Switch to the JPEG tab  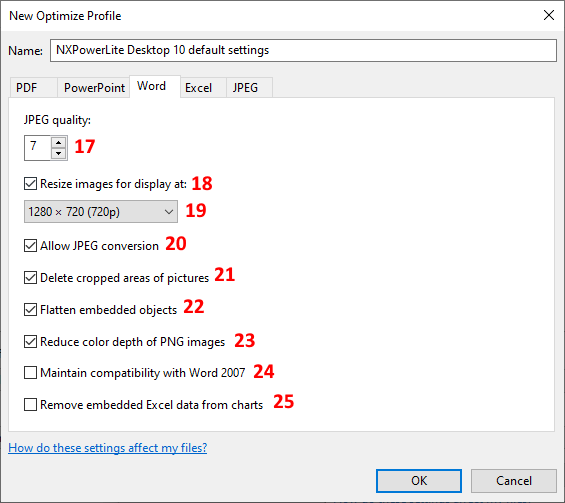click(249, 88)
